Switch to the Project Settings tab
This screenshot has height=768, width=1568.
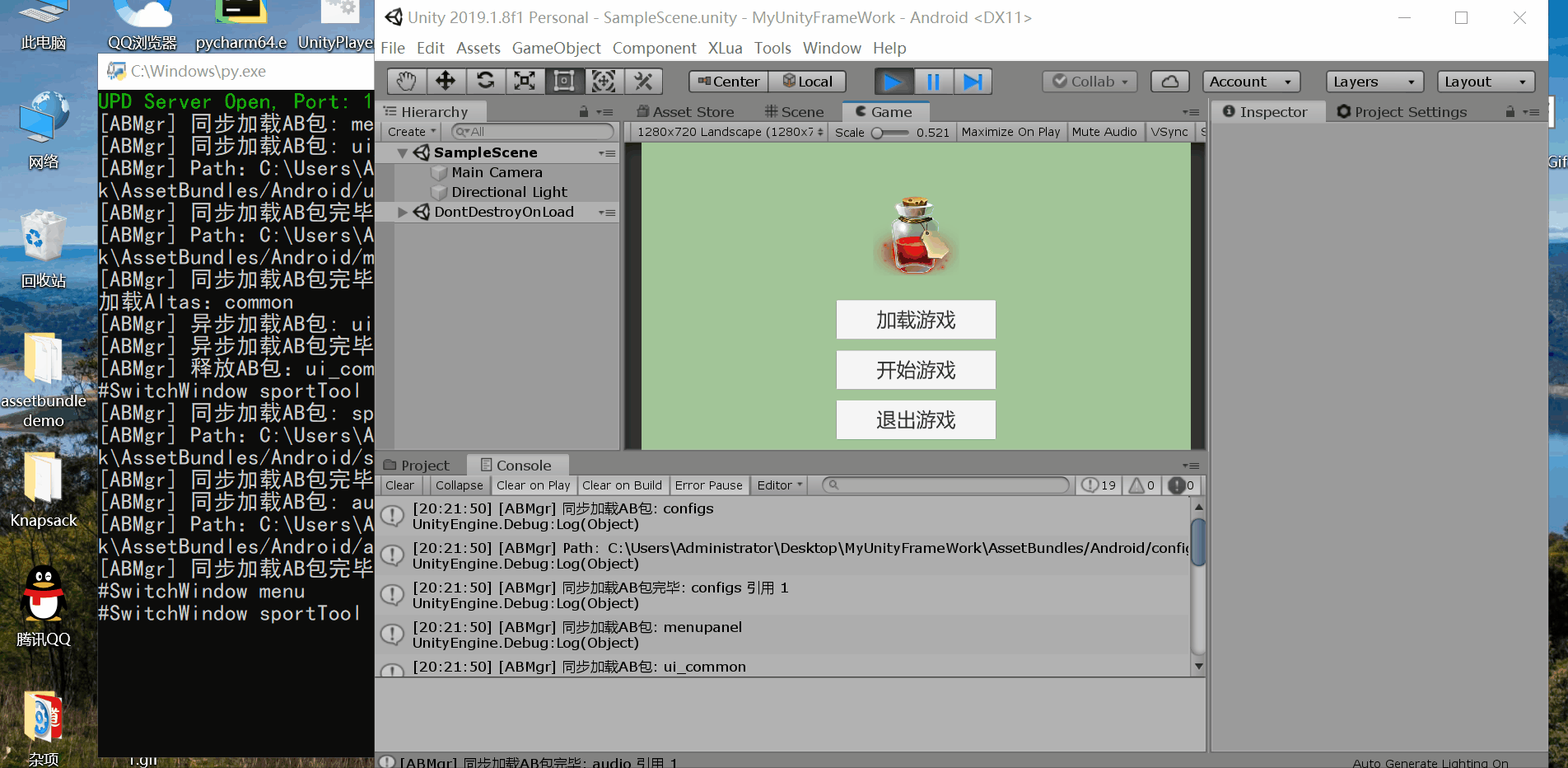point(1402,112)
